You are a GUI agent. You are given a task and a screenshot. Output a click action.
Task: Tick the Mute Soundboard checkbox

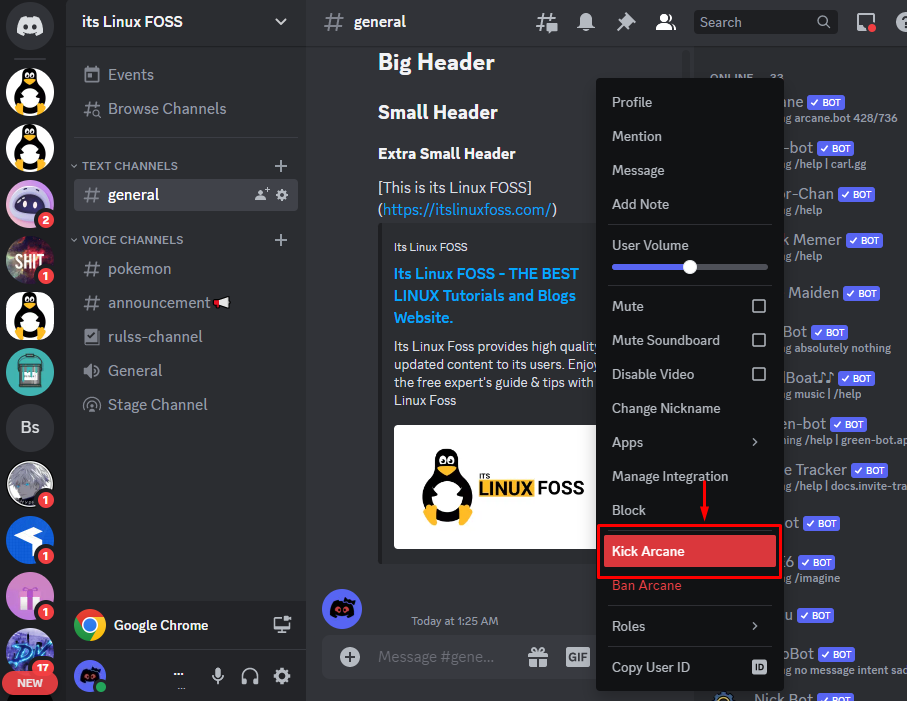pos(759,340)
